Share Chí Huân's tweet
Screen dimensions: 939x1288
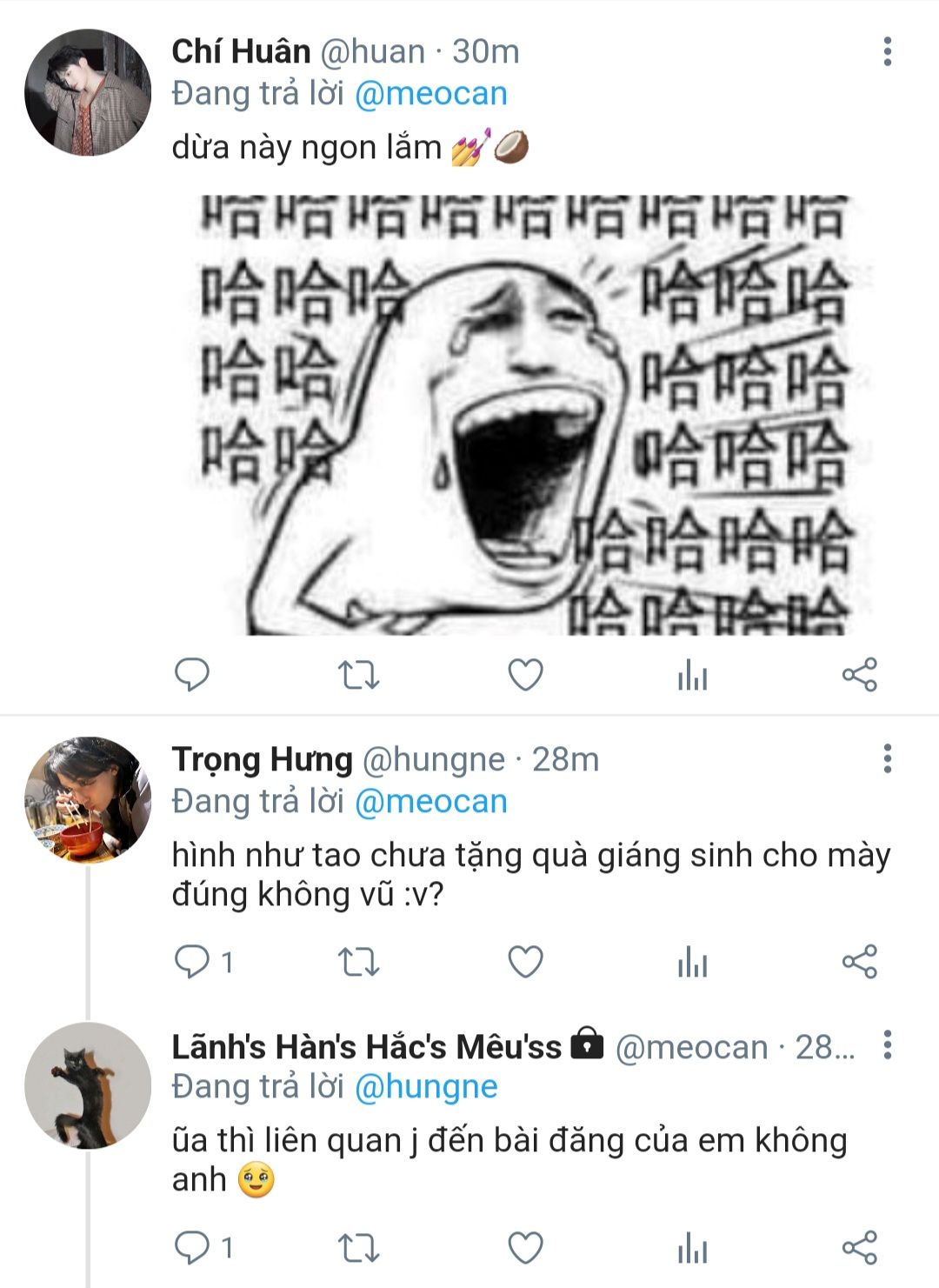859,675
